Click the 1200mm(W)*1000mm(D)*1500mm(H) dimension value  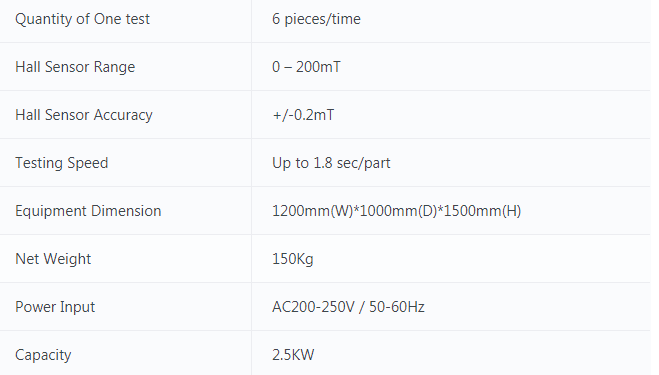coord(397,211)
